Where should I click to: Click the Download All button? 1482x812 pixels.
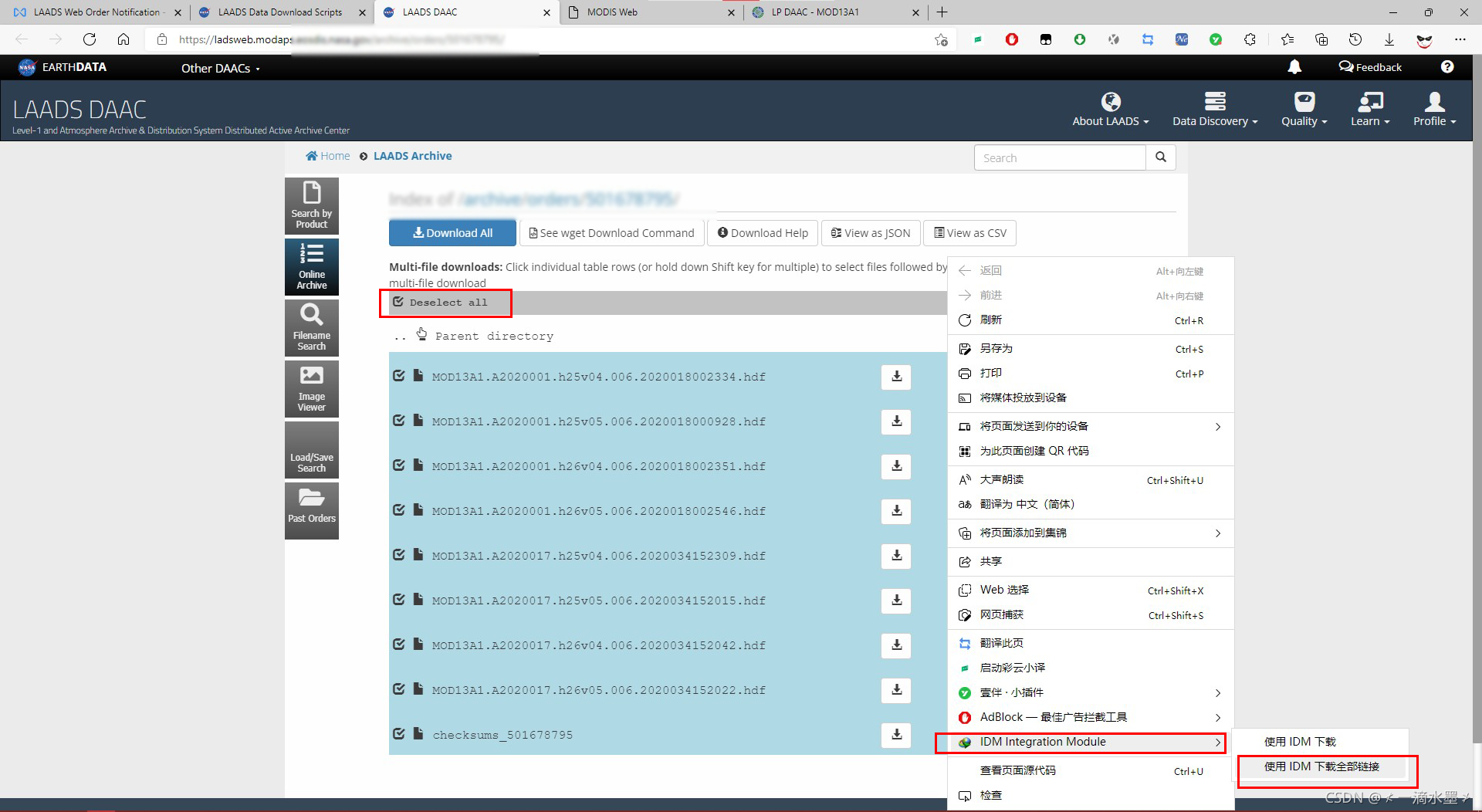(x=452, y=233)
